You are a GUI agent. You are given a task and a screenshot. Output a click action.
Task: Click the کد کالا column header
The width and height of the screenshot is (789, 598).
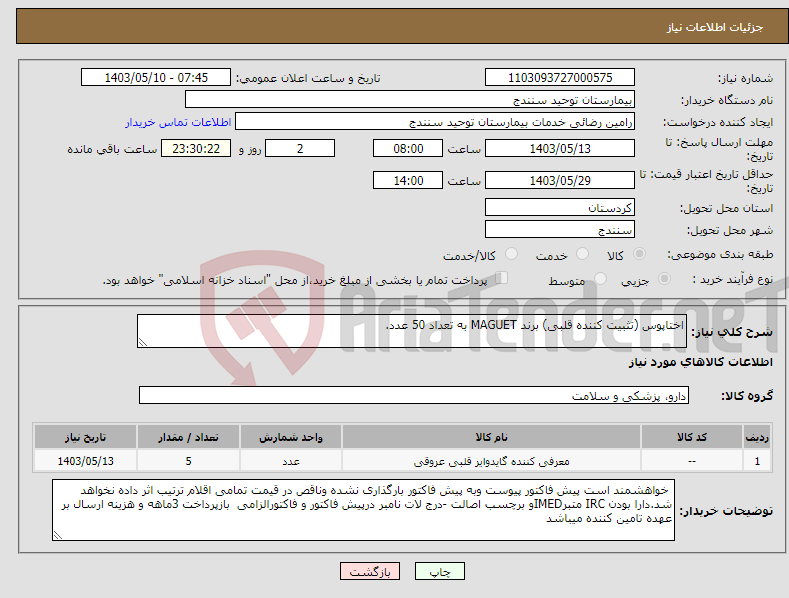[x=692, y=437]
